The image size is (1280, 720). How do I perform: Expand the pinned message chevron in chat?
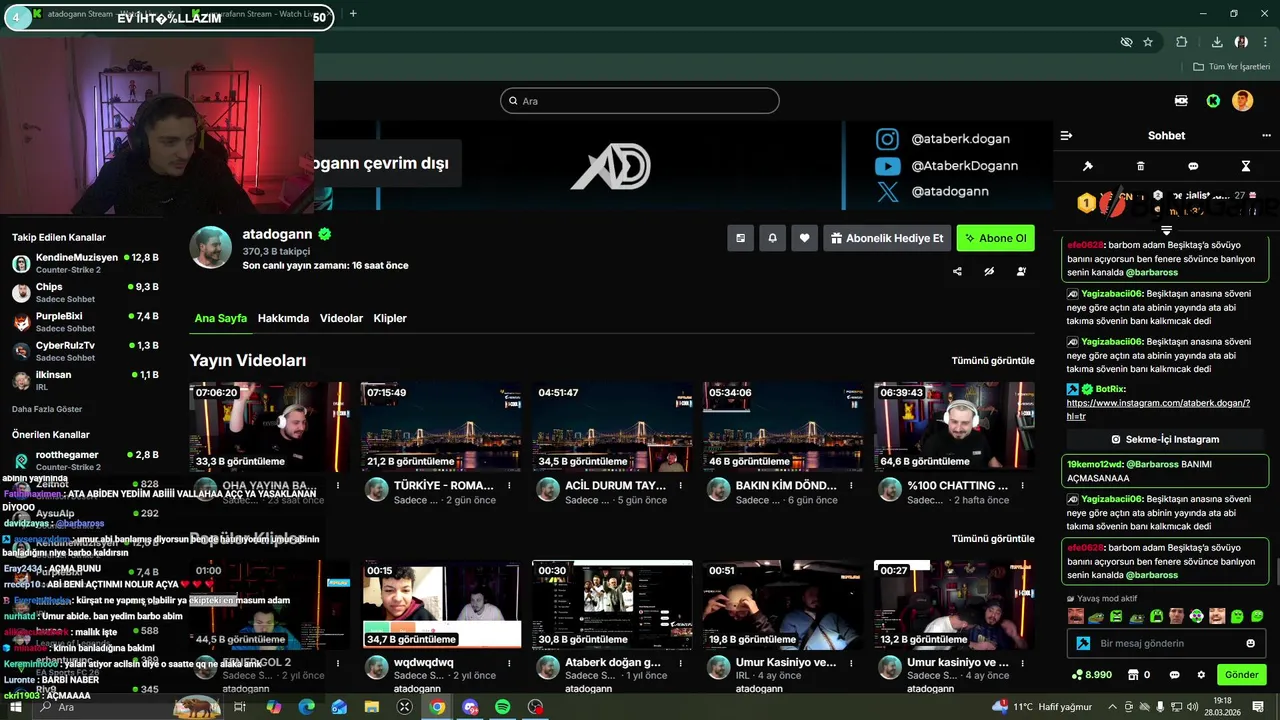(1166, 231)
